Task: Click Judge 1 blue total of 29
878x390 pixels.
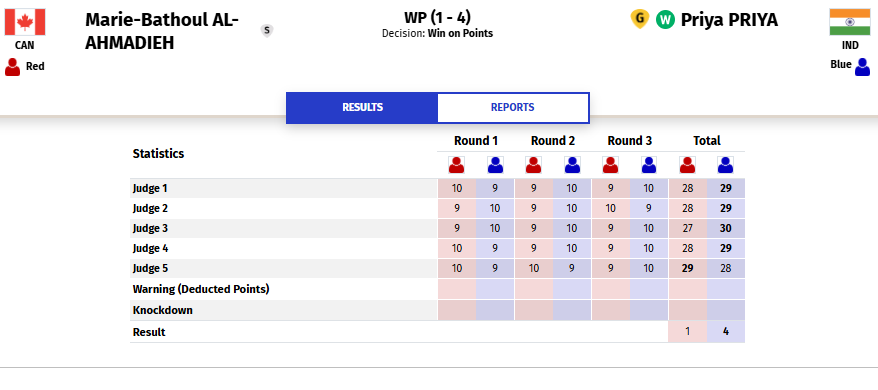Action: [x=726, y=188]
